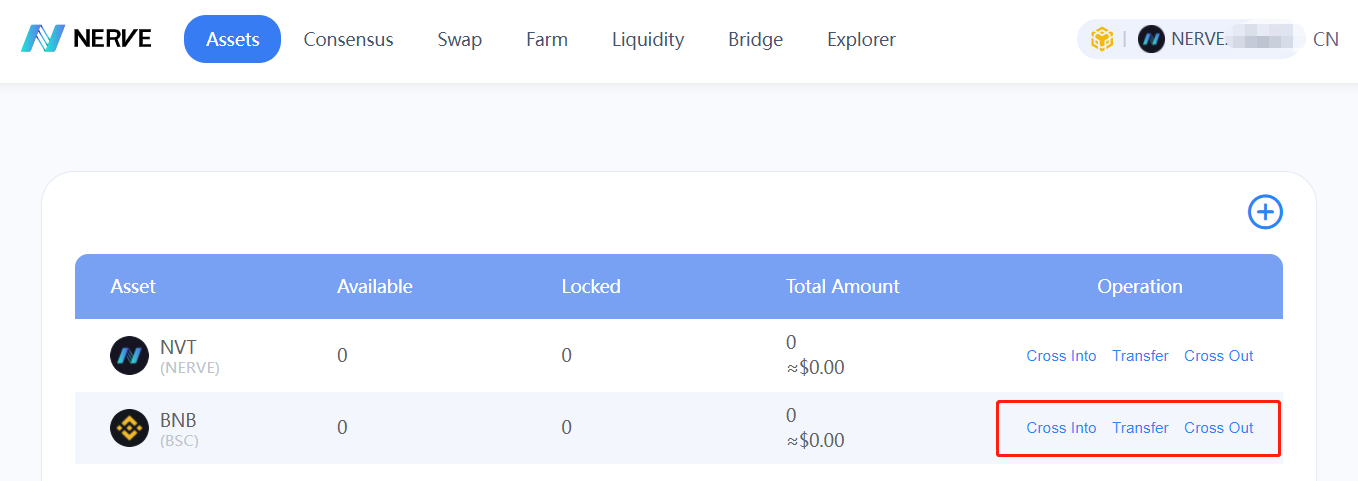The image size is (1358, 481).
Task: Navigate to Farm
Action: (547, 40)
